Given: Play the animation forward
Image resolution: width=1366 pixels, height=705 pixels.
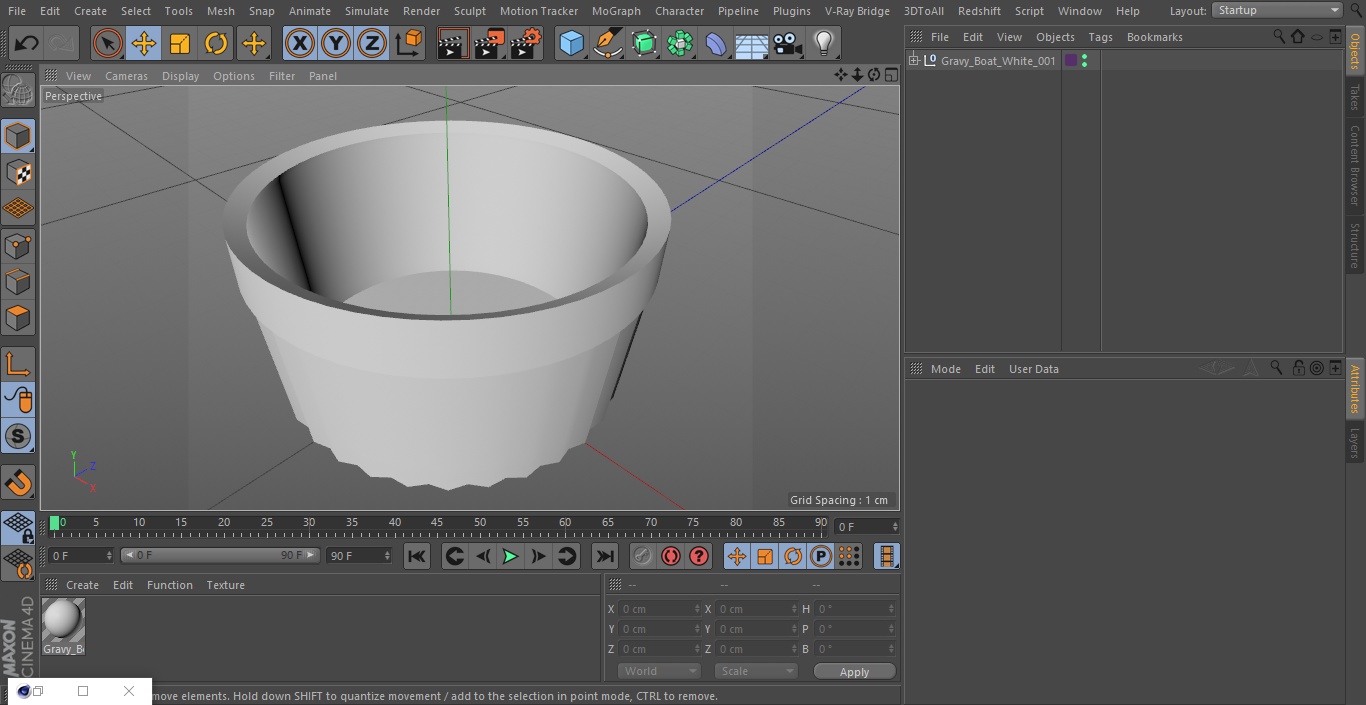Looking at the screenshot, I should [x=510, y=556].
